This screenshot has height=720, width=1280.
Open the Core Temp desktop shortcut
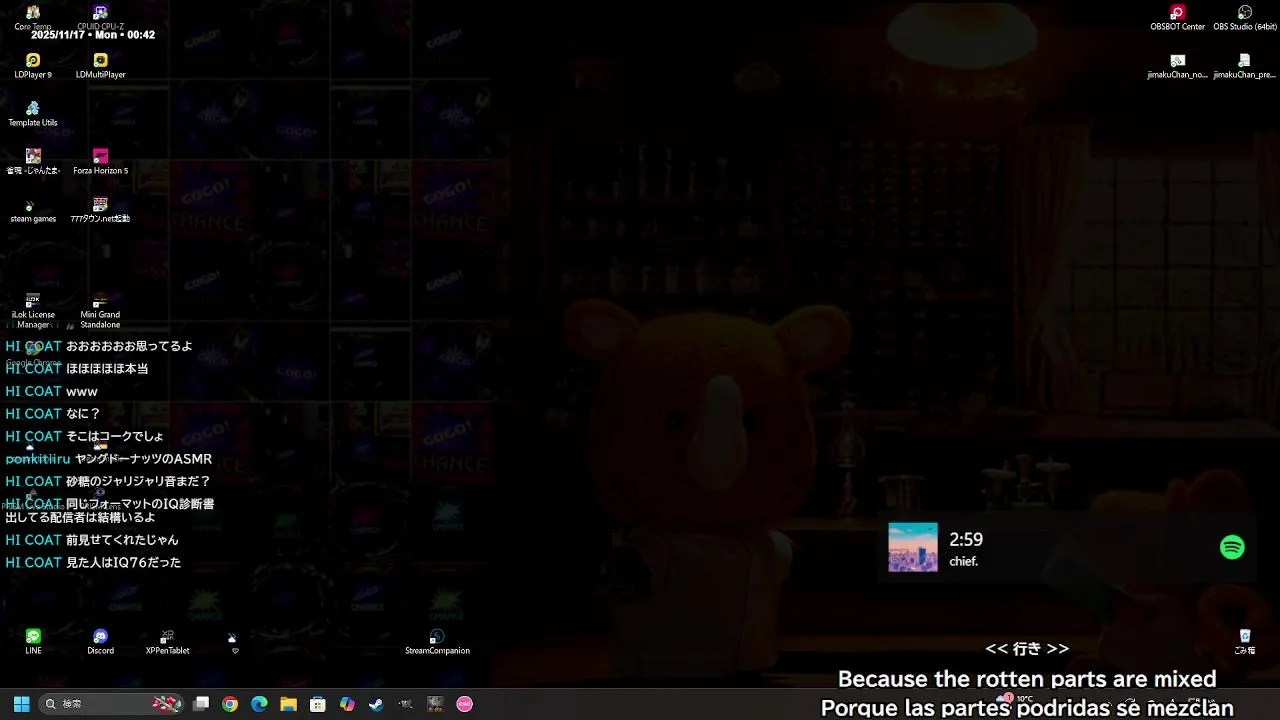33,18
